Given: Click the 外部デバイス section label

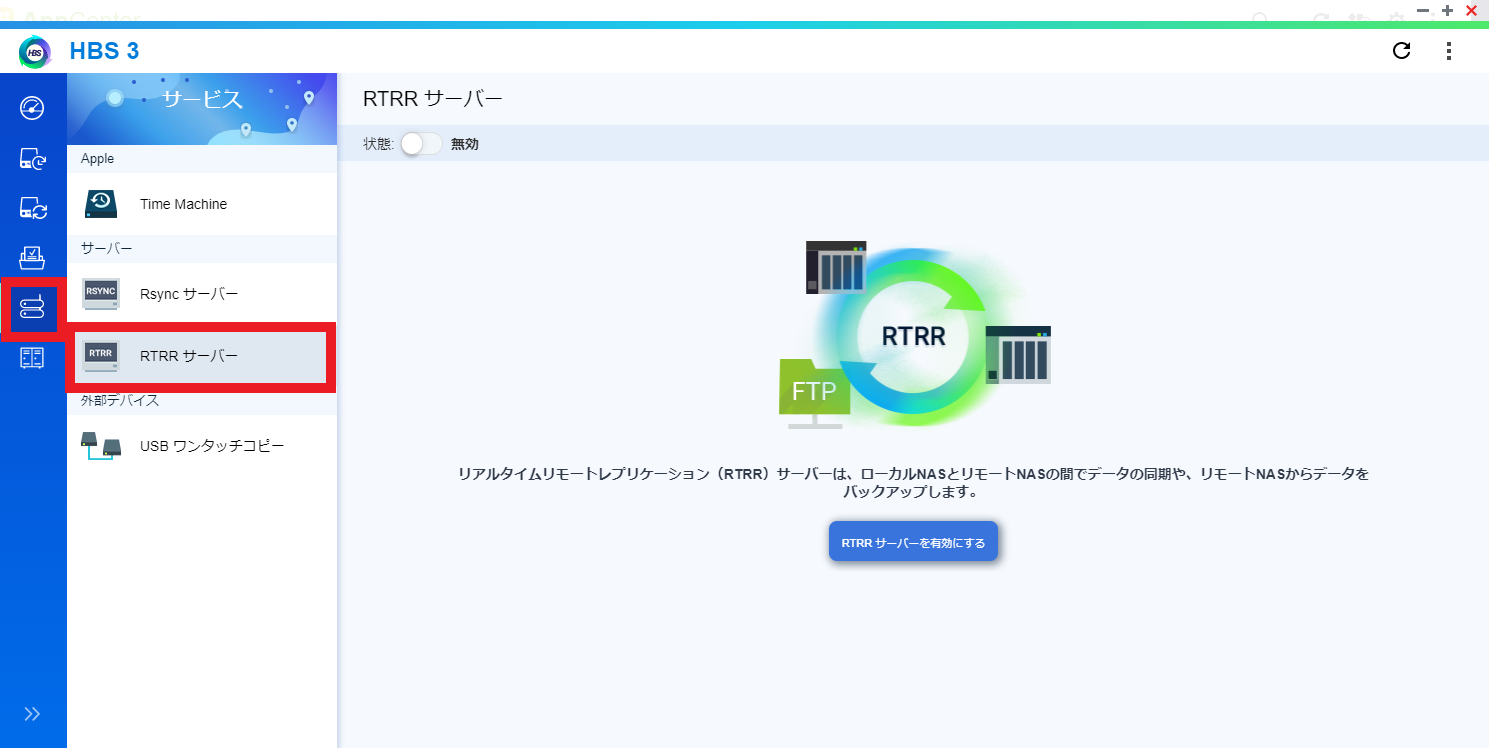Looking at the screenshot, I should click(x=120, y=400).
